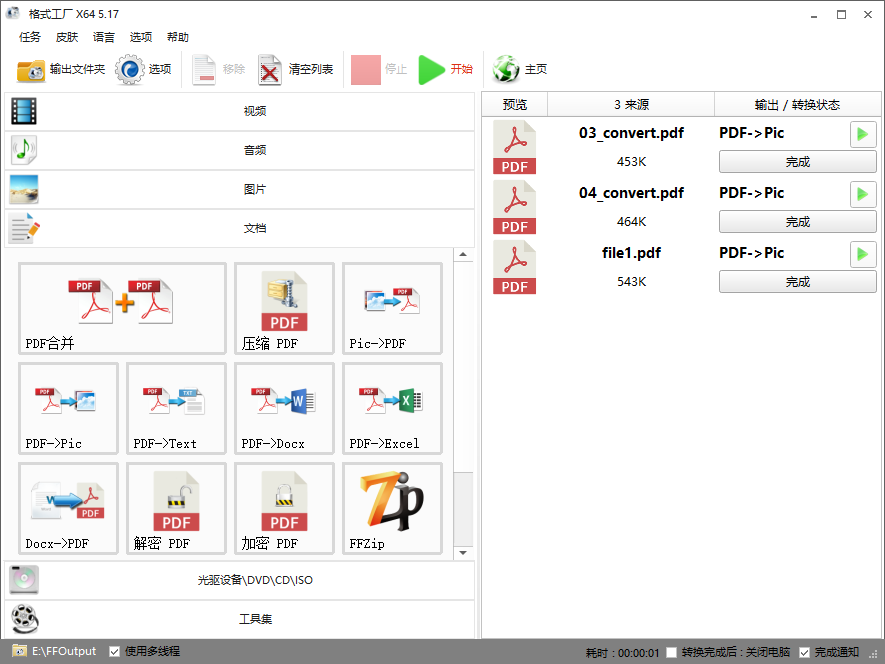This screenshot has height=664, width=885.
Task: Enable 关闭电脑 shutdown after conversion checkbox
Action: [x=672, y=652]
